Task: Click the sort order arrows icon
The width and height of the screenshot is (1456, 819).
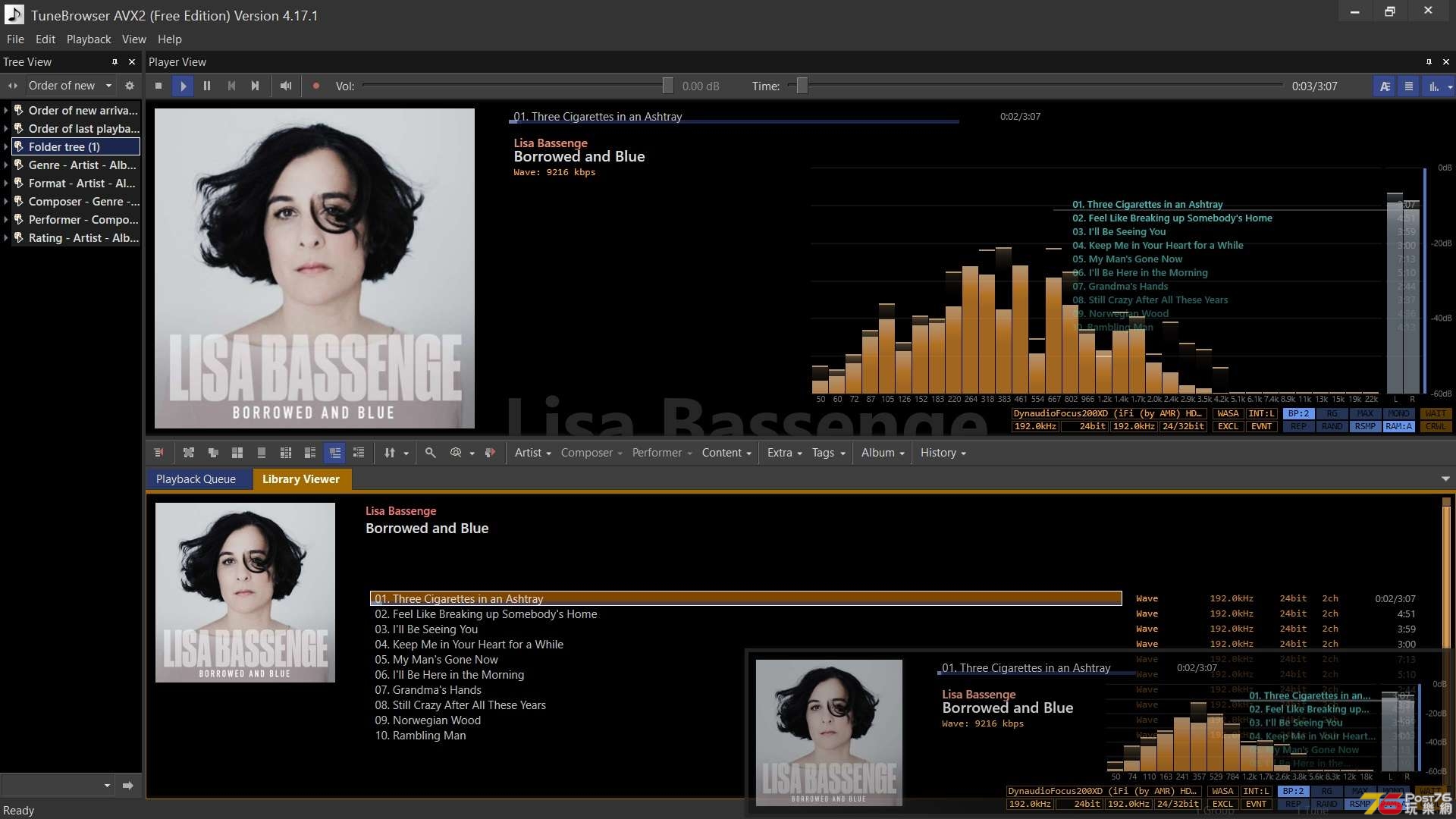Action: [x=390, y=453]
